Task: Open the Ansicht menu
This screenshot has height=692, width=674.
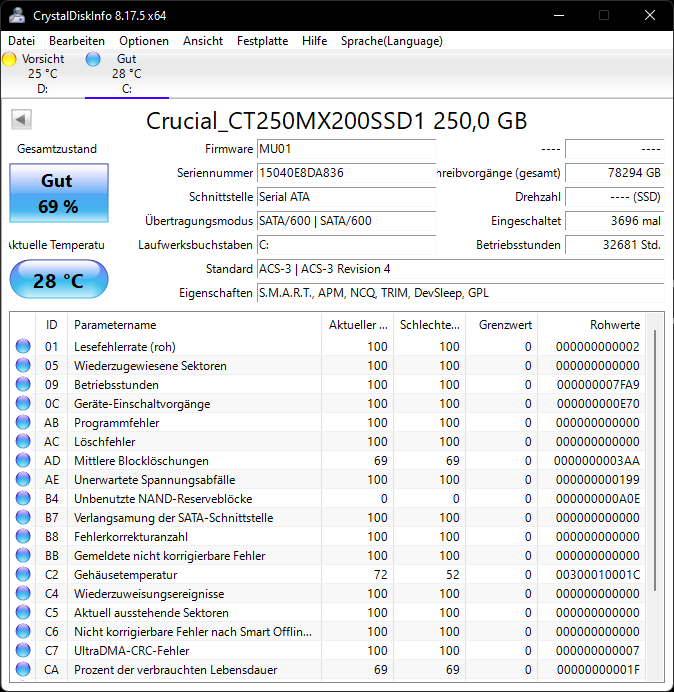Action: click(203, 41)
